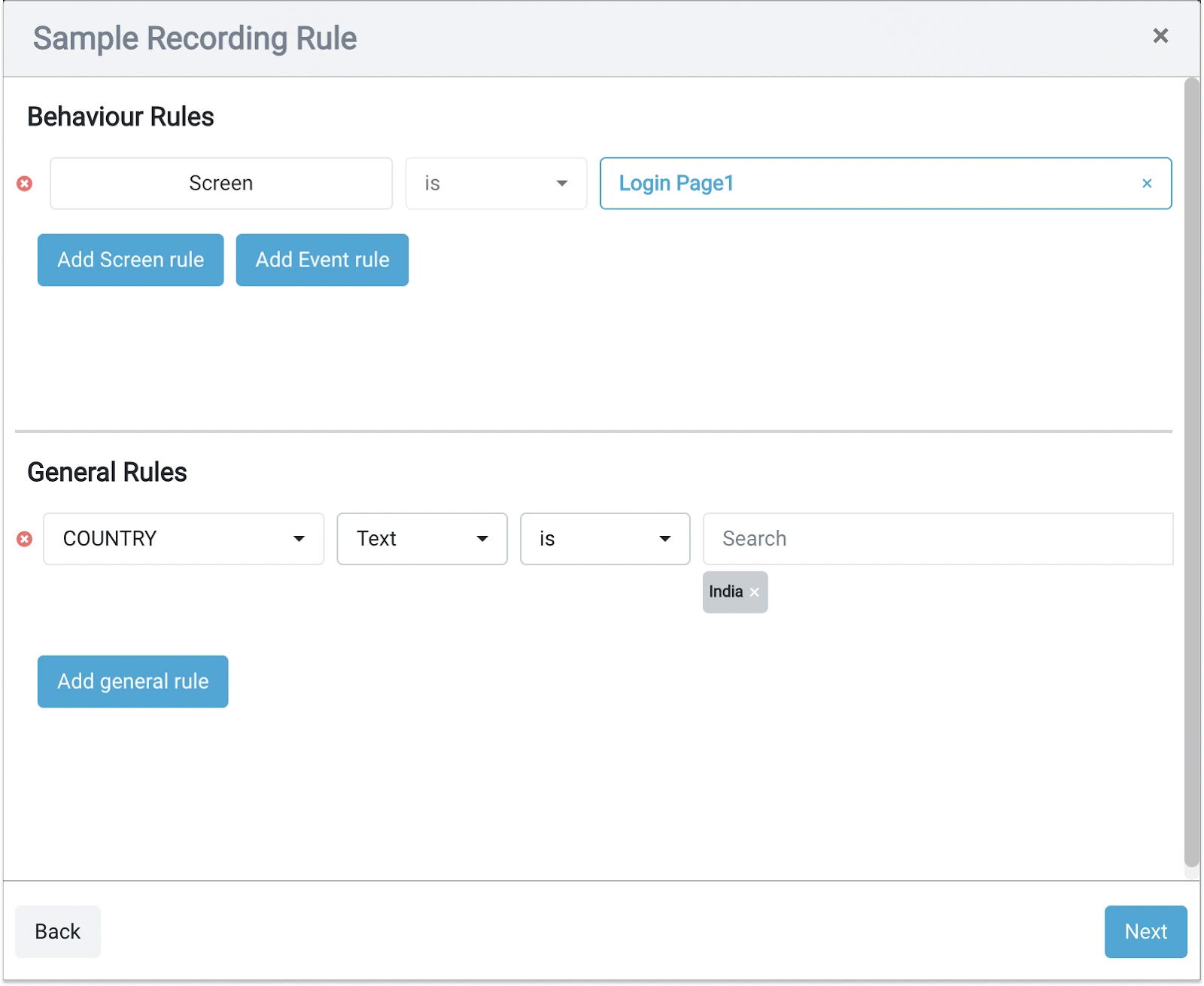Click the dialog's vertical scrollbar
This screenshot has width=1204, height=986.
(x=1192, y=474)
